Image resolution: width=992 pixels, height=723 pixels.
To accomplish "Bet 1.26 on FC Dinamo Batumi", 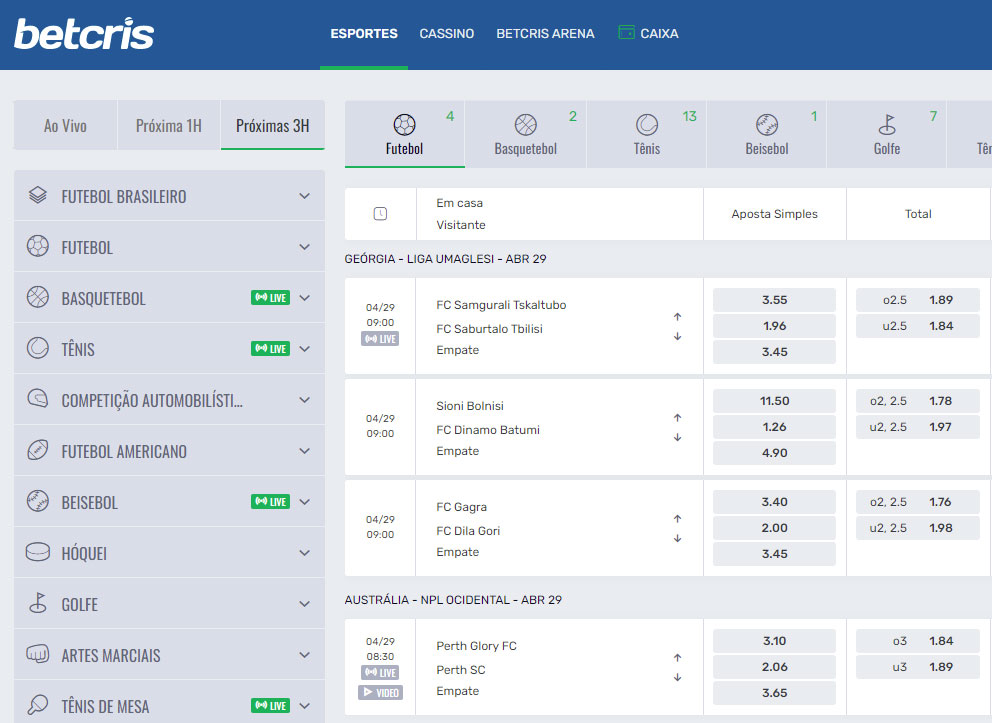I will coord(774,427).
